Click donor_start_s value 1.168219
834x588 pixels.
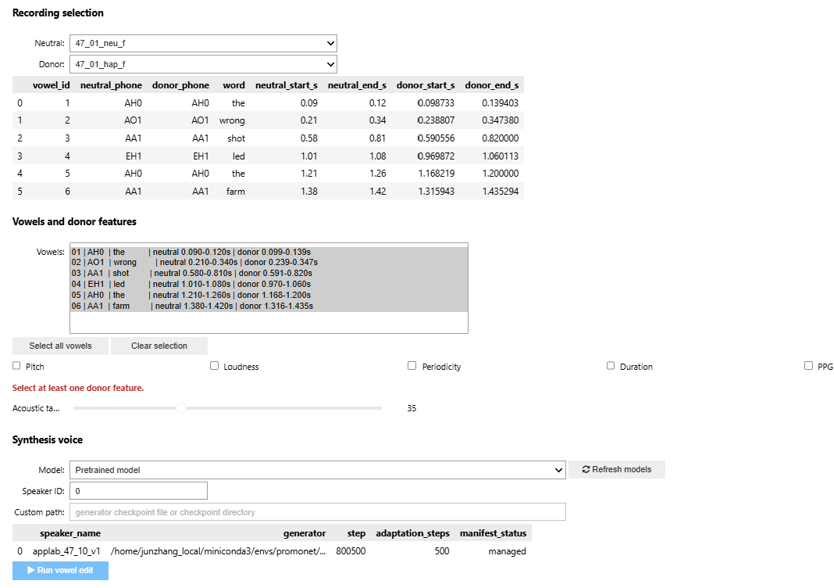pyautogui.click(x=436, y=173)
